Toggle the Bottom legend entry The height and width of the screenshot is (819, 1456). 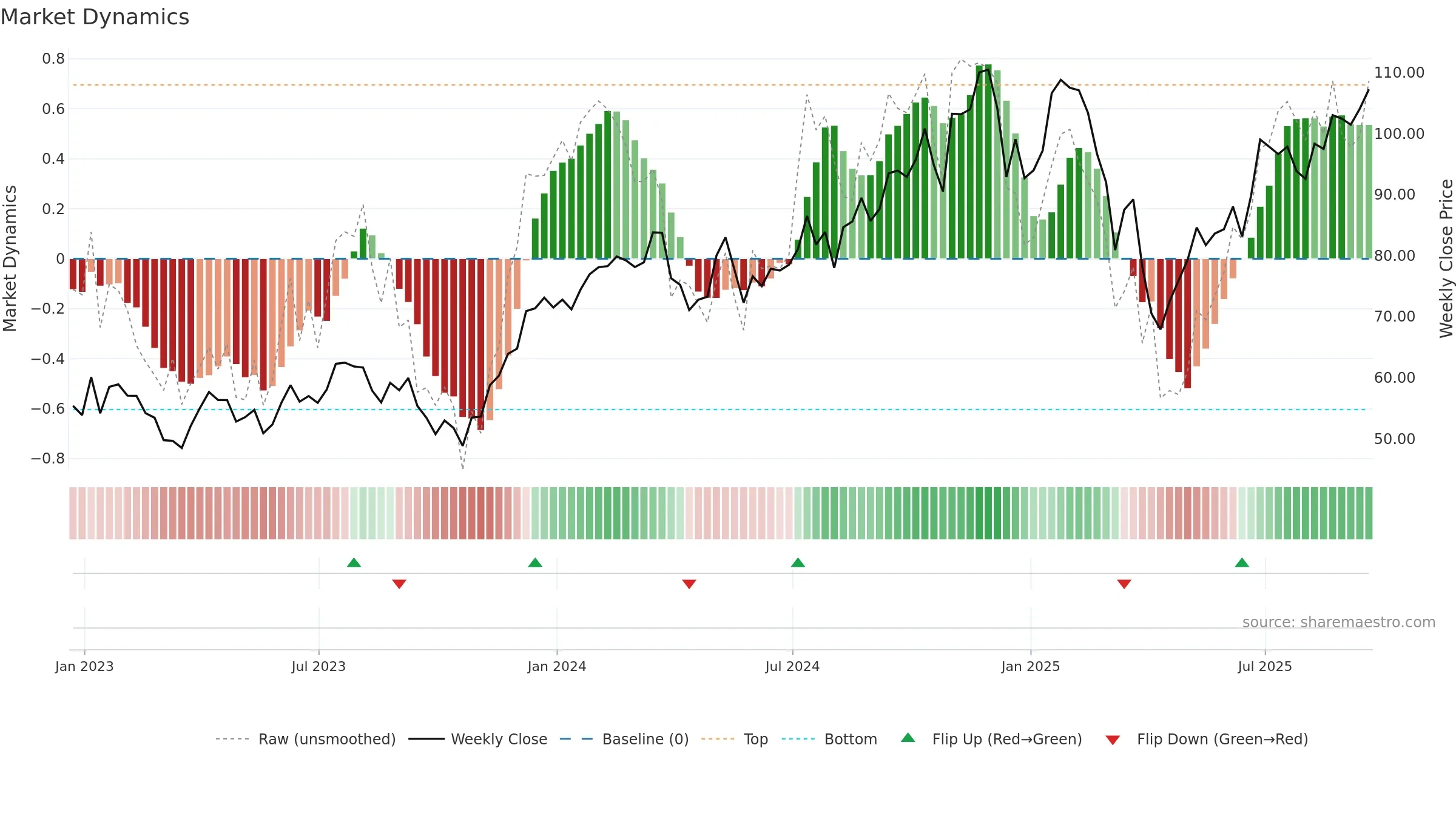point(829,739)
